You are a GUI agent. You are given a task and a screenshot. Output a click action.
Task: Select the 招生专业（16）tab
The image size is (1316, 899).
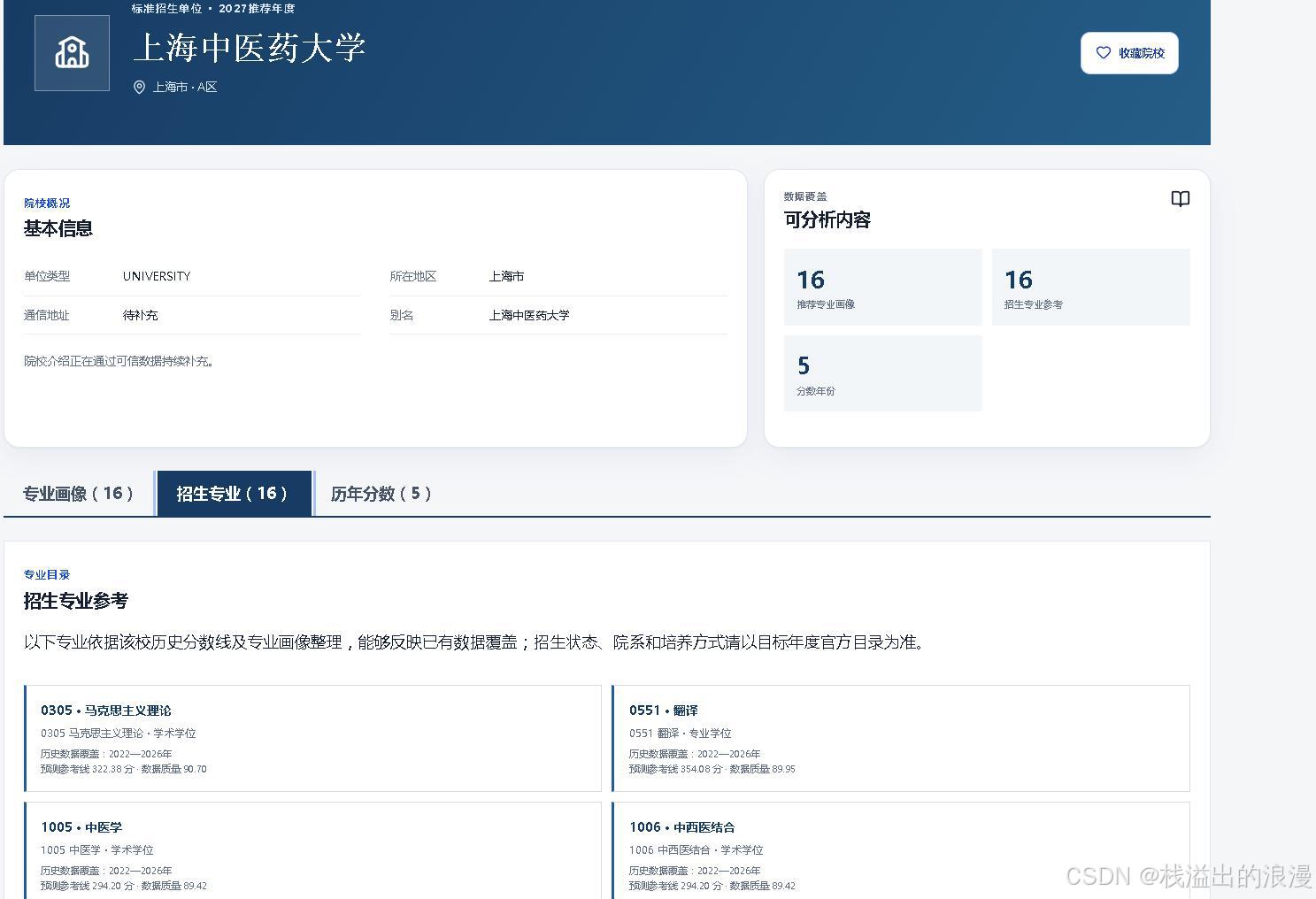click(x=234, y=494)
